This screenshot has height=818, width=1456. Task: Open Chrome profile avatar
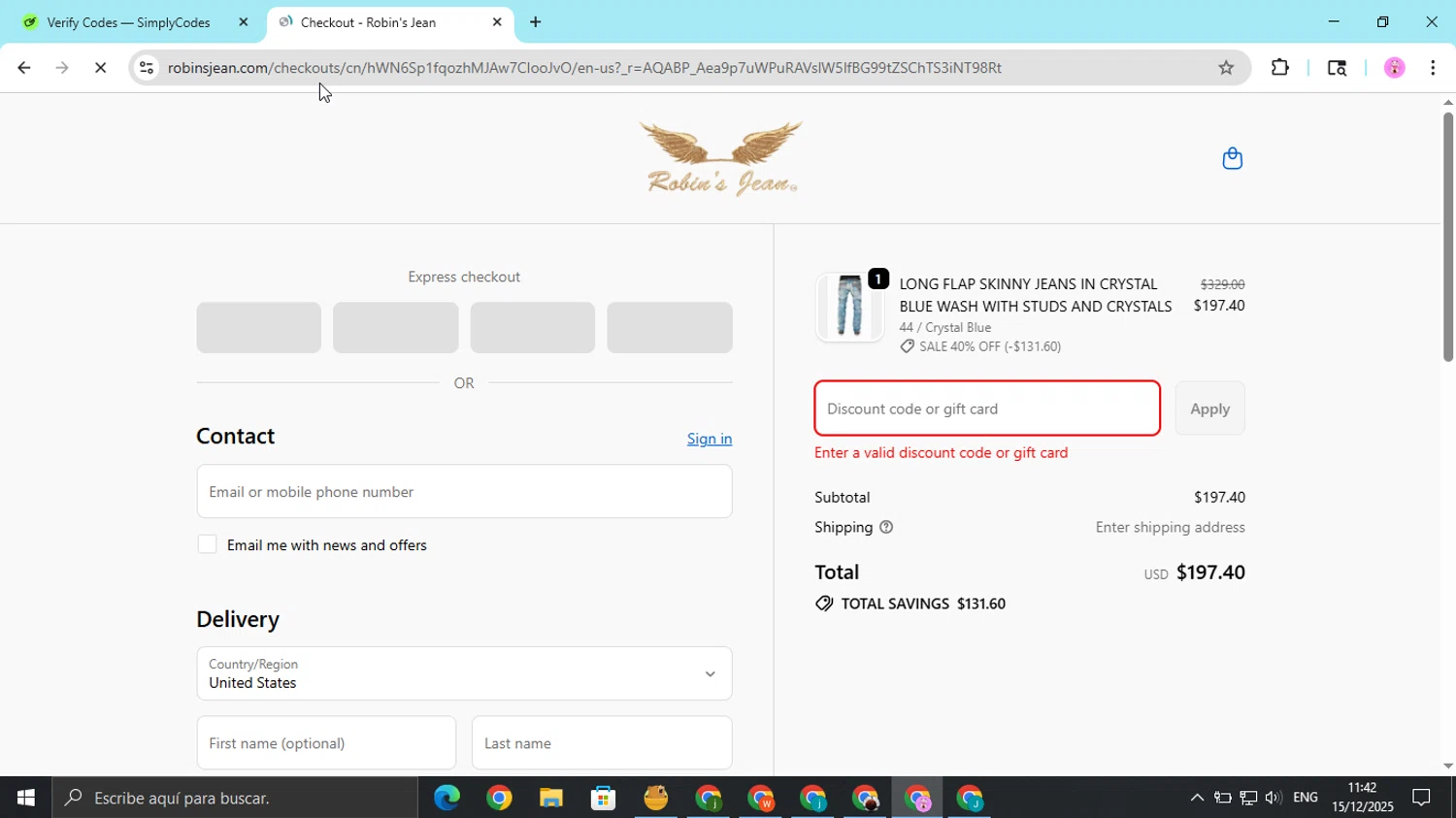1395,68
